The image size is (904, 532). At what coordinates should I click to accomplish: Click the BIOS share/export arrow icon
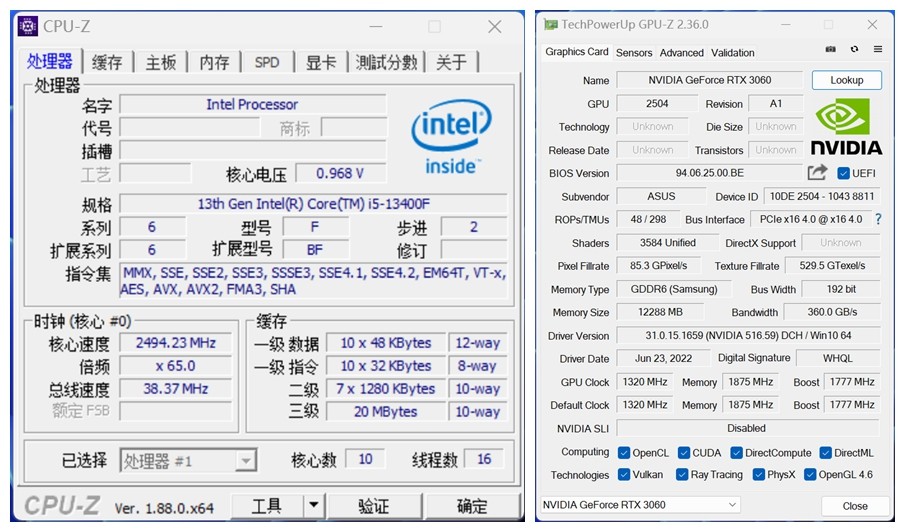[x=817, y=172]
